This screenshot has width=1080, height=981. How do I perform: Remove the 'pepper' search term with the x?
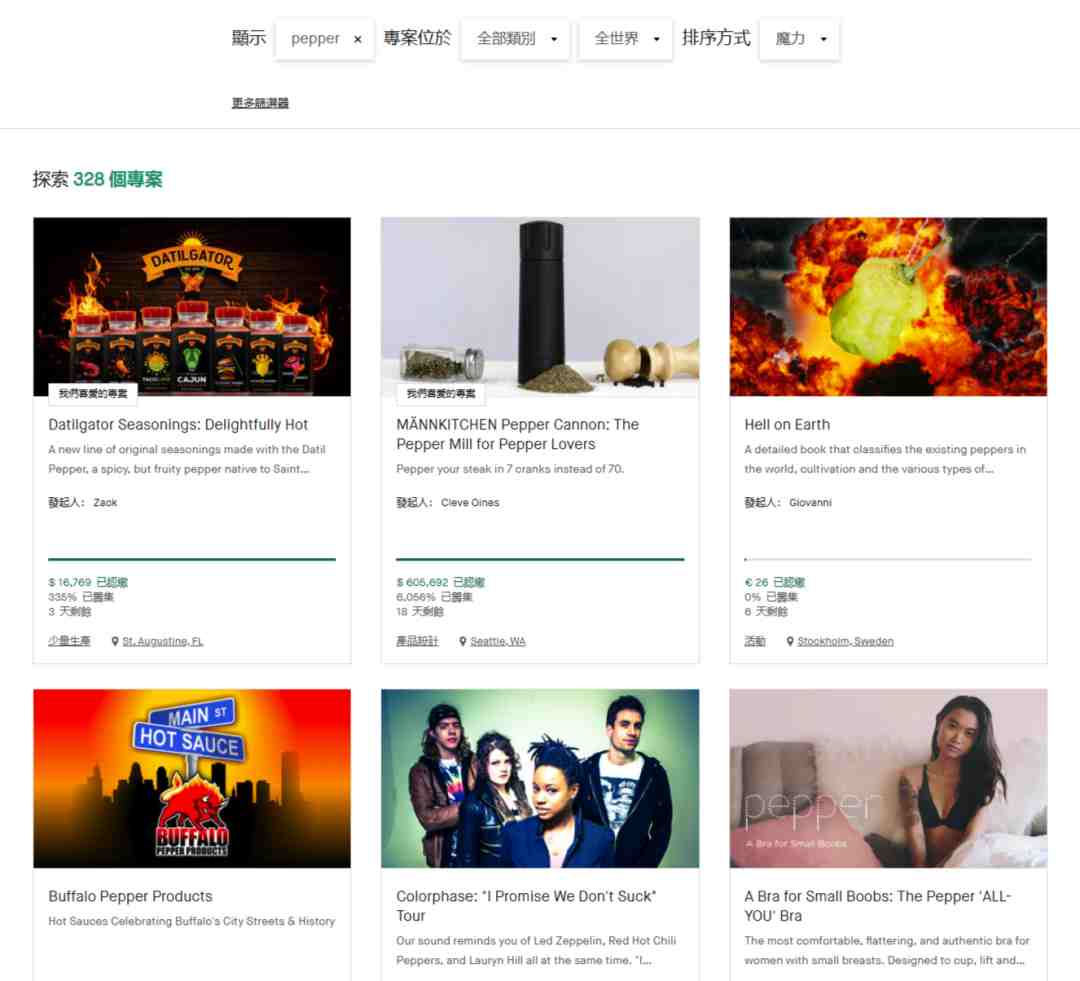358,39
